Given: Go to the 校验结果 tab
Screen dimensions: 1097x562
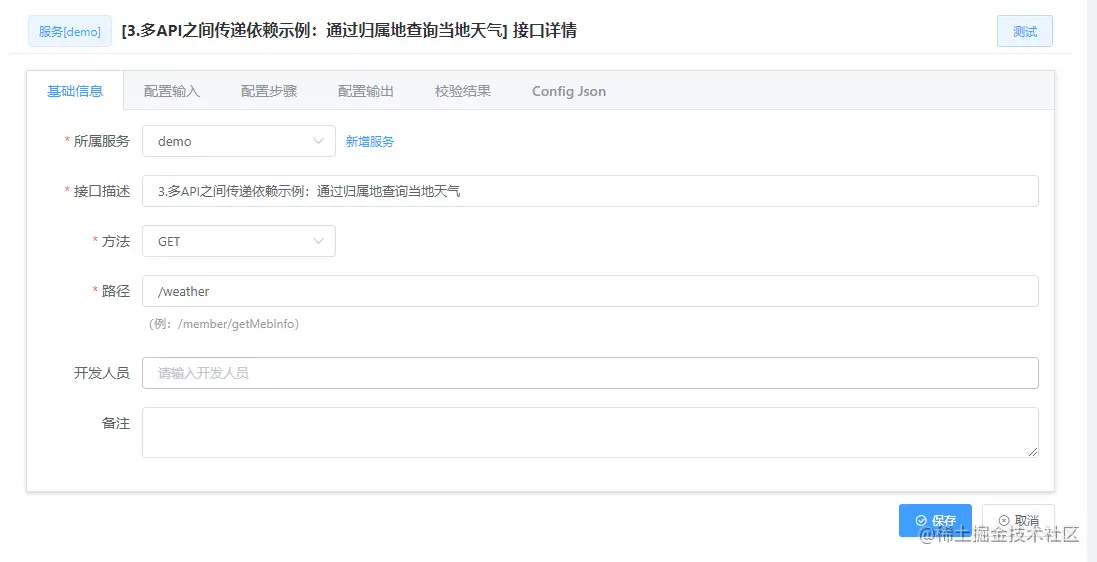Looking at the screenshot, I should click(462, 92).
